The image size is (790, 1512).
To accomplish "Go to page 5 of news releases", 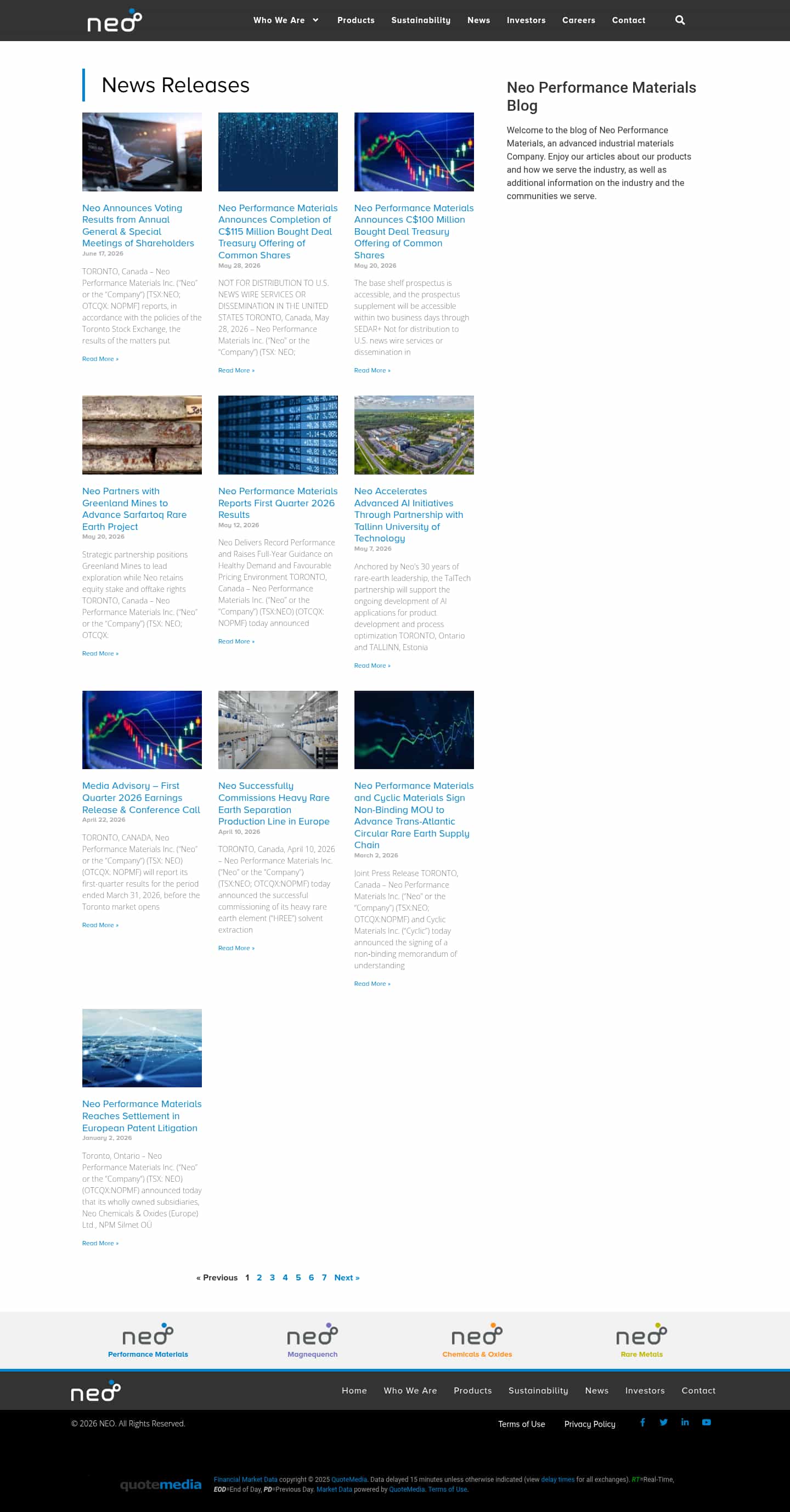I will 298,1278.
